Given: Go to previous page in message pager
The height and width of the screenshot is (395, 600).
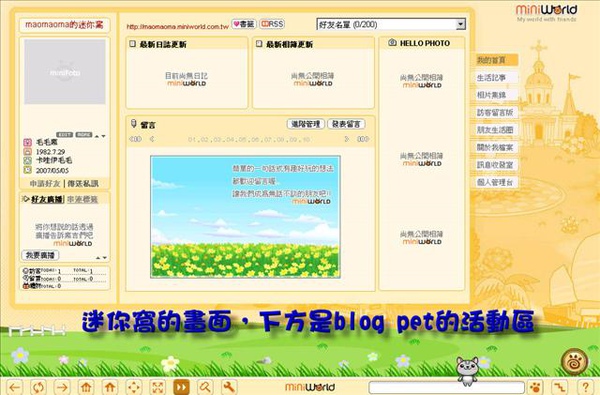Looking at the screenshot, I should coord(152,139).
